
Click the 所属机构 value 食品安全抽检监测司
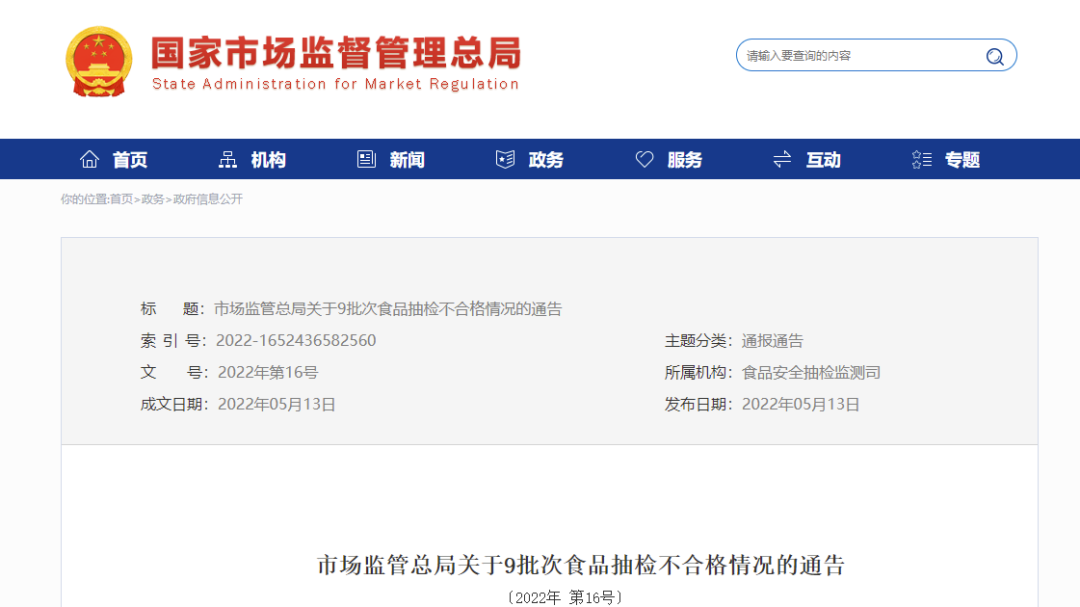pyautogui.click(x=811, y=373)
